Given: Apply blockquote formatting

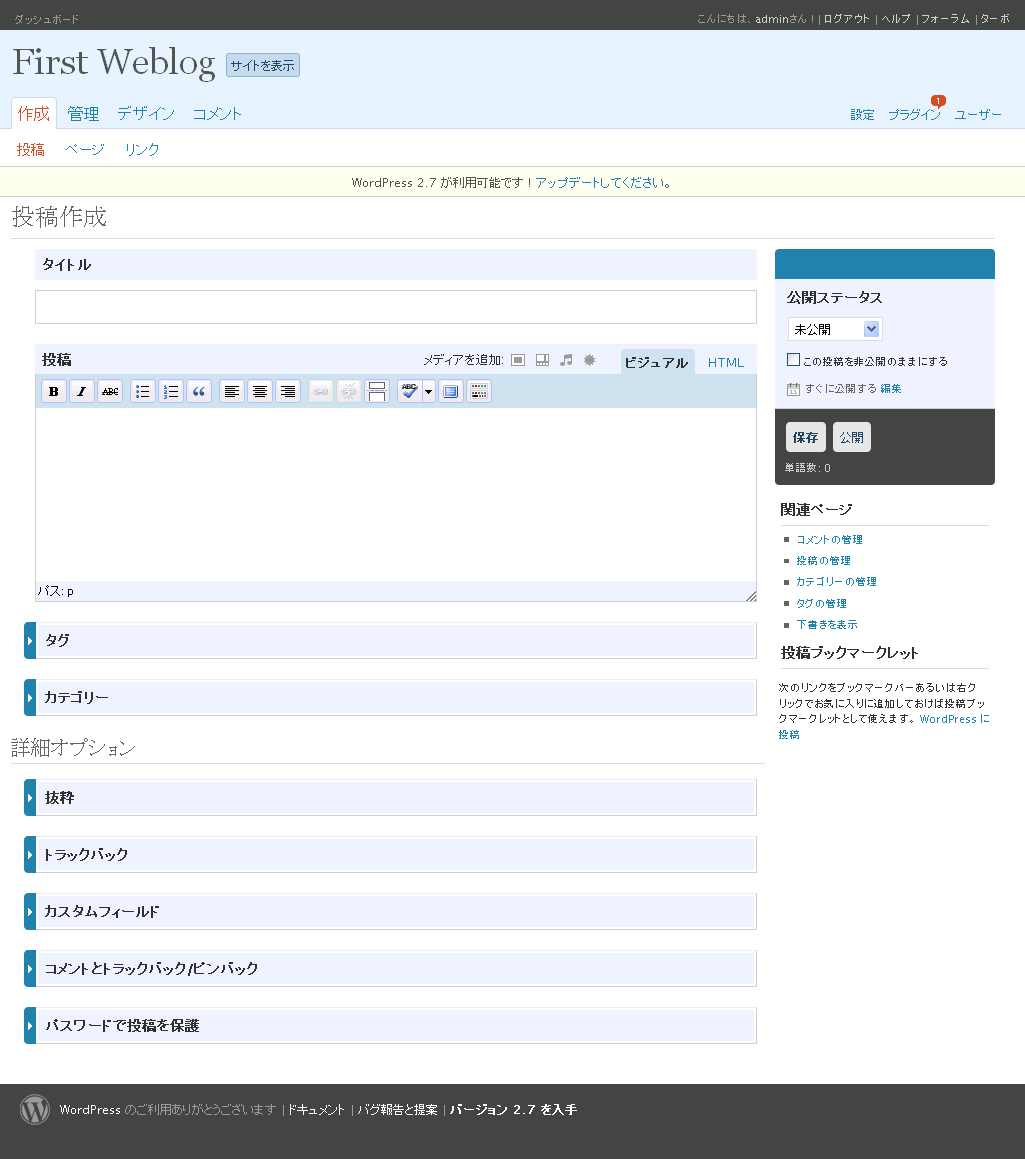Looking at the screenshot, I should pyautogui.click(x=199, y=392).
